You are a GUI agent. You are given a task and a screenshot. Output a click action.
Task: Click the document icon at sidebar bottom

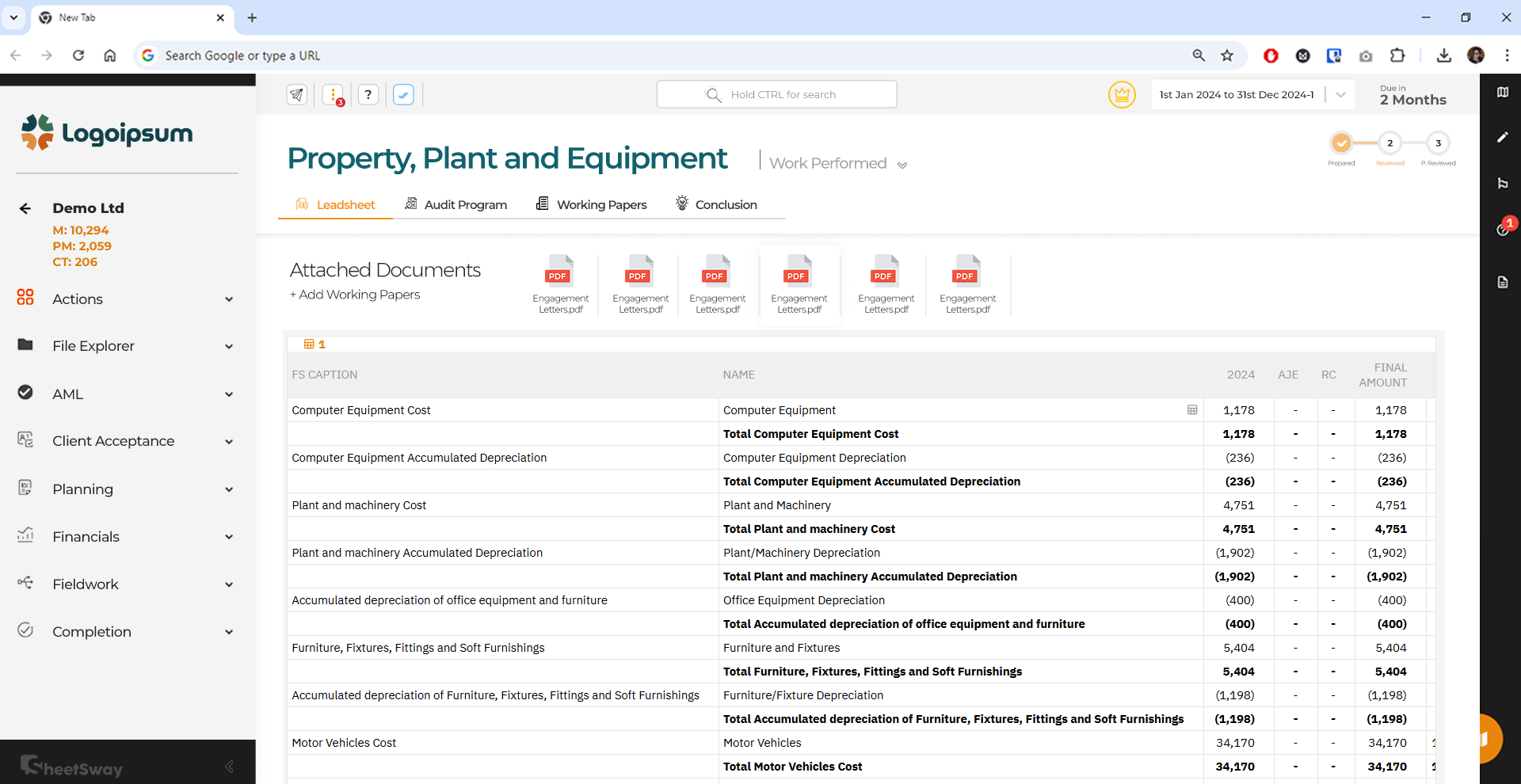[1504, 282]
